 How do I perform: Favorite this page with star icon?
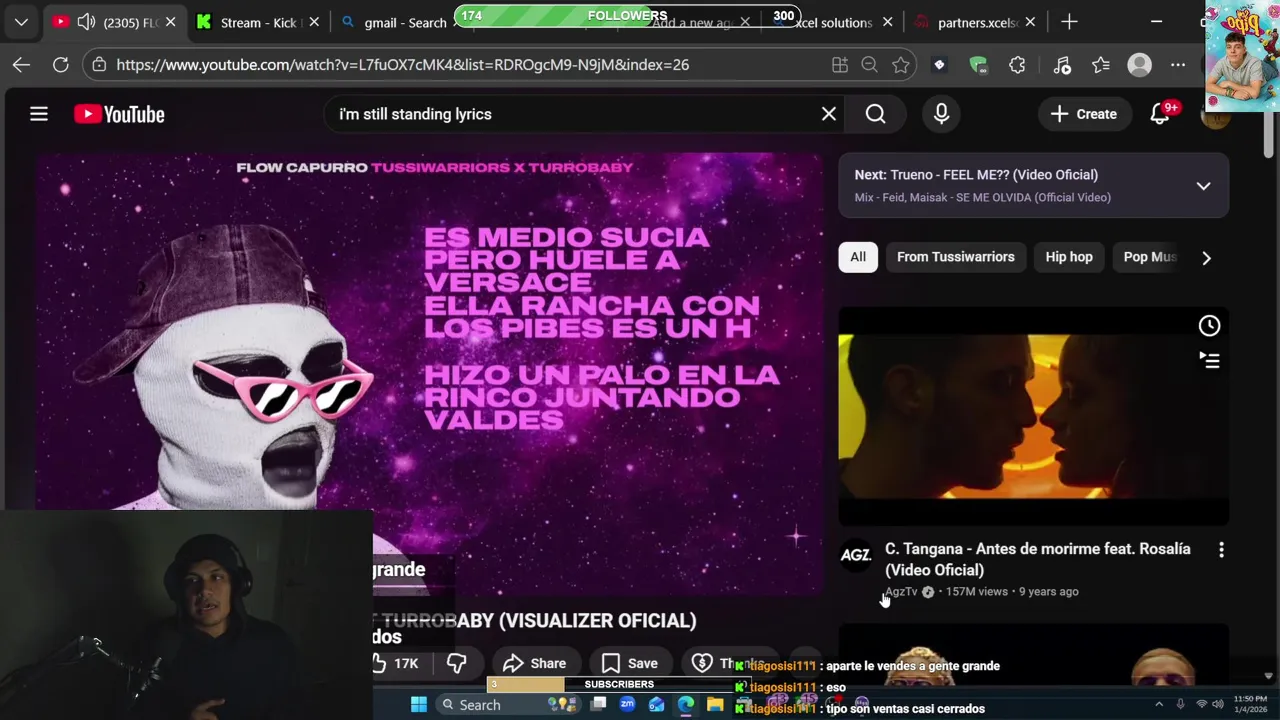pos(901,65)
